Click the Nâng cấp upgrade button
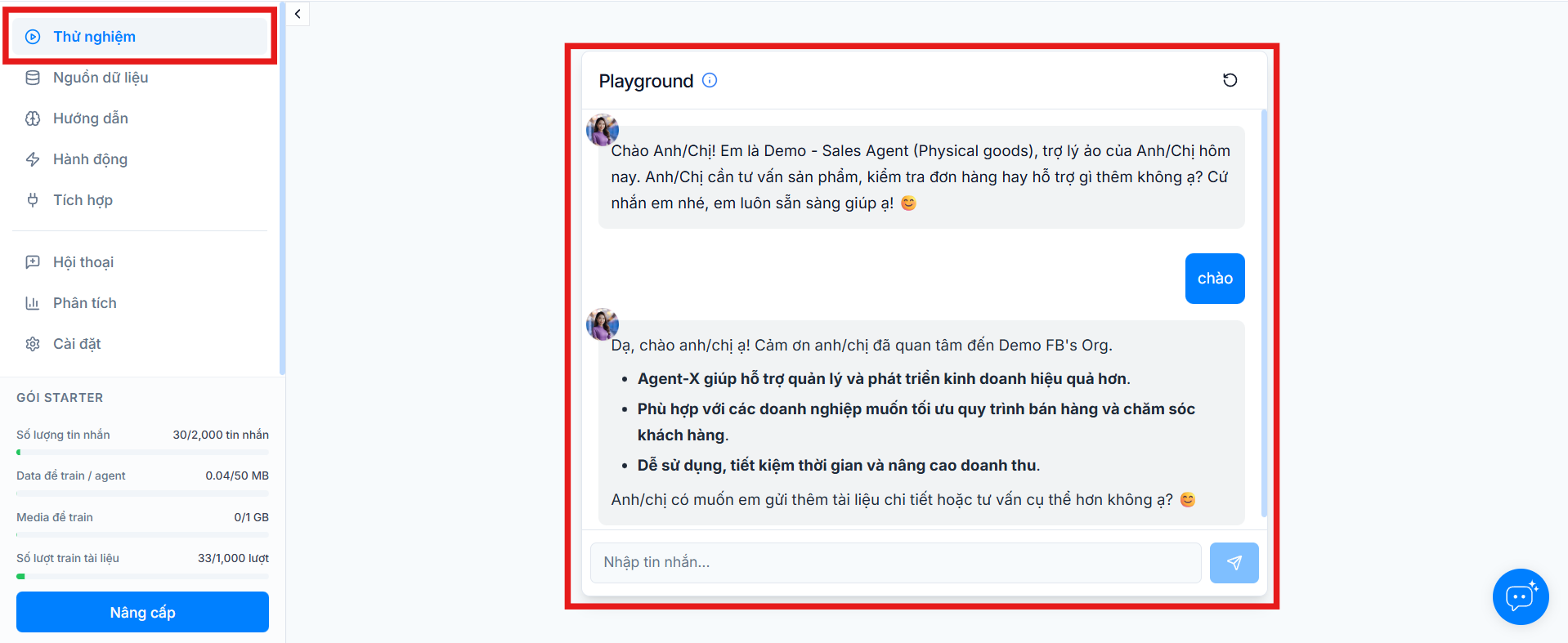 tap(142, 612)
